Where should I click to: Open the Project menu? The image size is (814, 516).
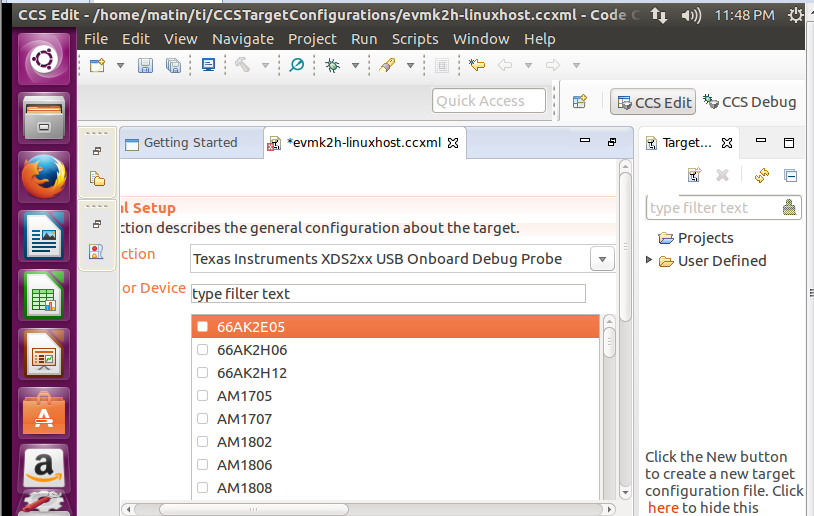pos(313,39)
